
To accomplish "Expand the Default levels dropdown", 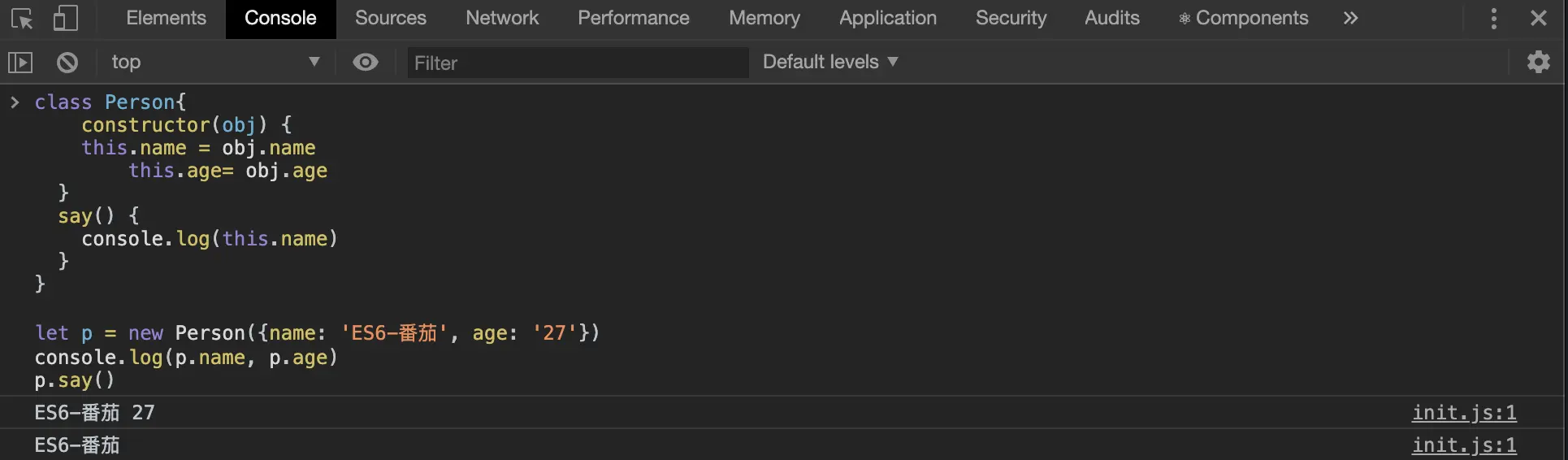I will pos(829,62).
